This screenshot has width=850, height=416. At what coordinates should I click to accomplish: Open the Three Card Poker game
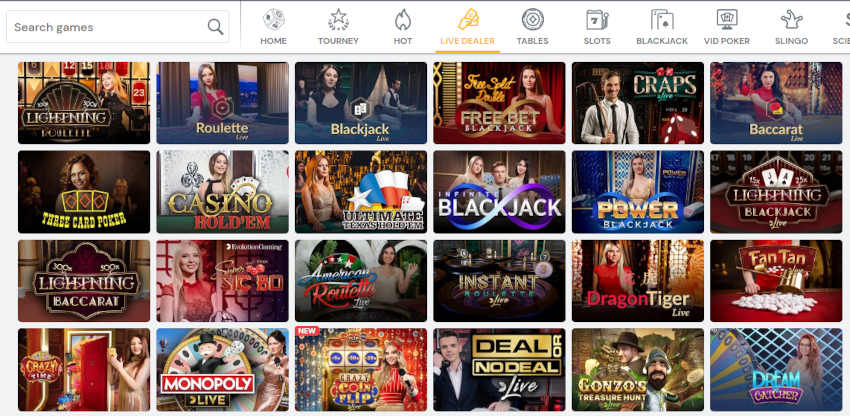[x=84, y=191]
